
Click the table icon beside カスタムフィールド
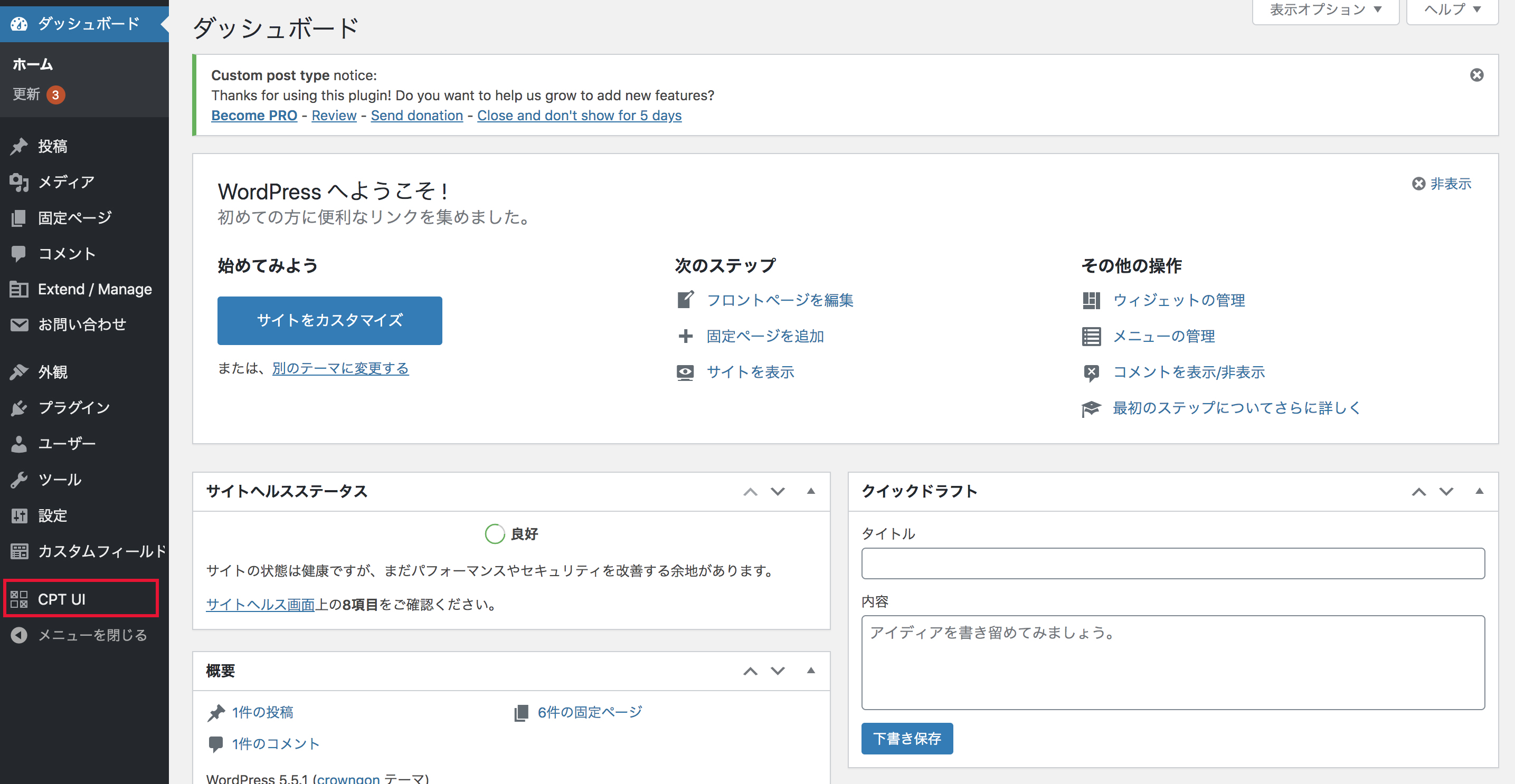pyautogui.click(x=19, y=551)
